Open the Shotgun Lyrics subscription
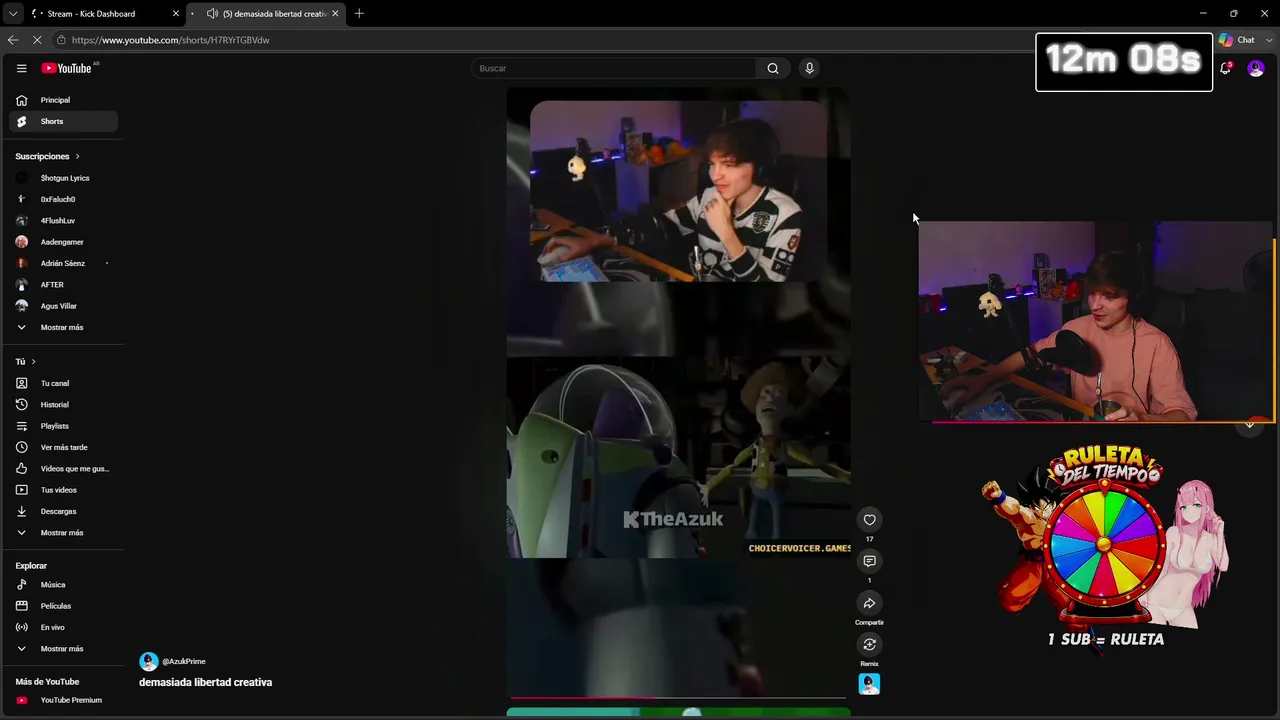1280x720 pixels. pos(64,178)
